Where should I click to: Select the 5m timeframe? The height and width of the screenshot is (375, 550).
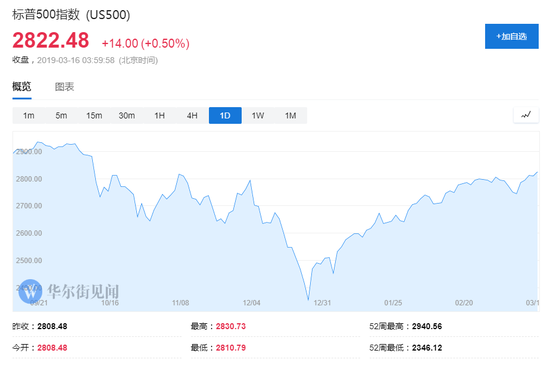[61, 115]
